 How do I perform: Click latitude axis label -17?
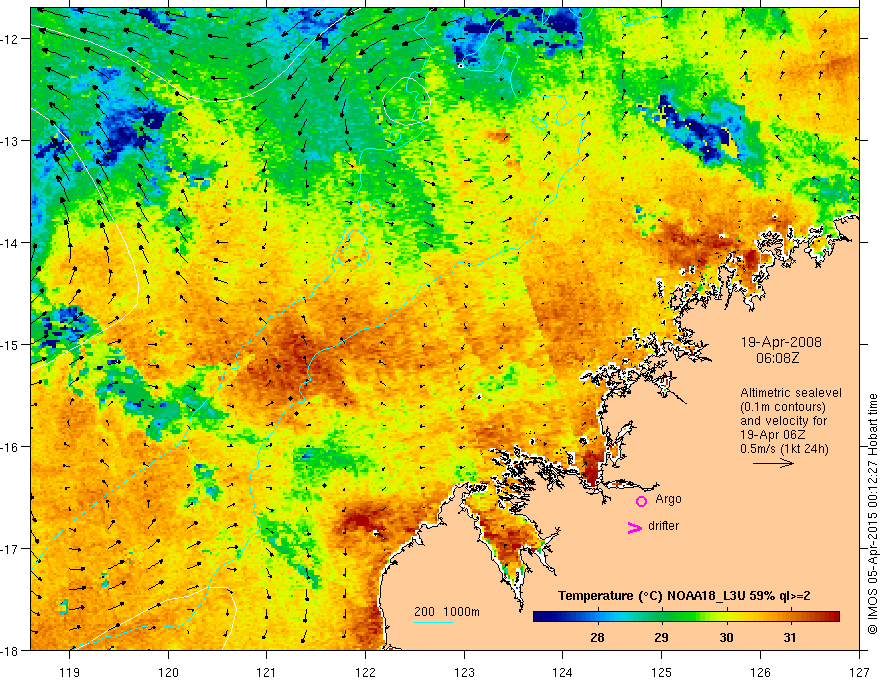10,549
